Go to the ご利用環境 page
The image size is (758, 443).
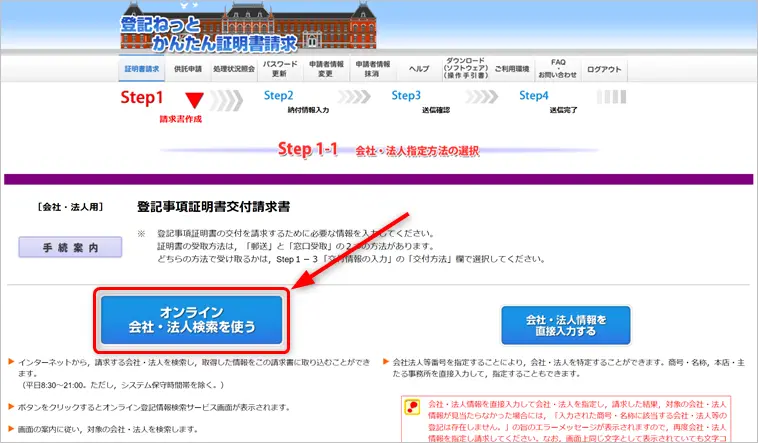511,70
